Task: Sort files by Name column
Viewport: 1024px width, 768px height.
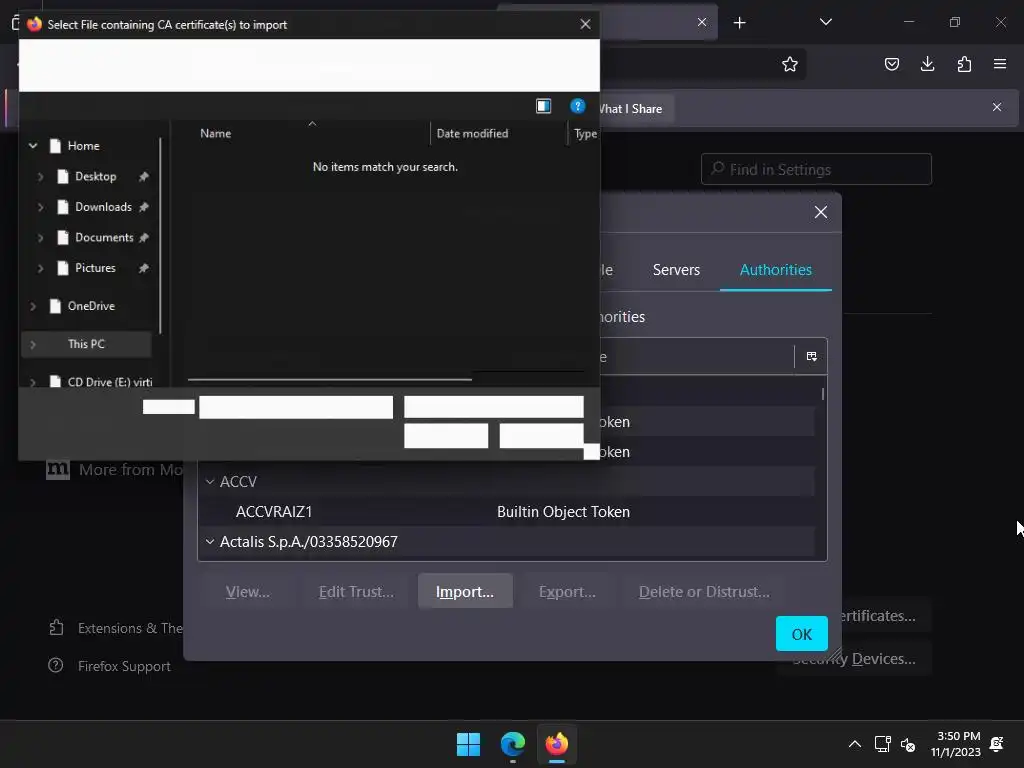Action: (216, 133)
